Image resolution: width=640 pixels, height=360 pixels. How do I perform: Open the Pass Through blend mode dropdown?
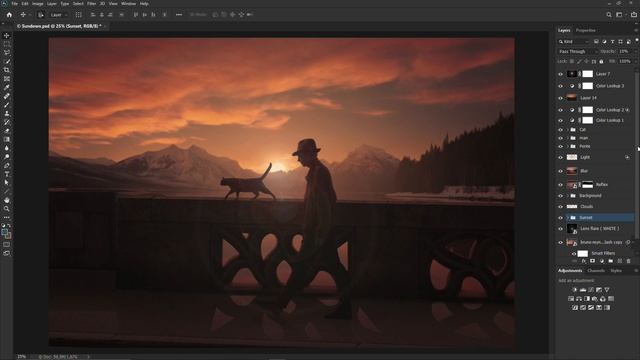(x=577, y=51)
